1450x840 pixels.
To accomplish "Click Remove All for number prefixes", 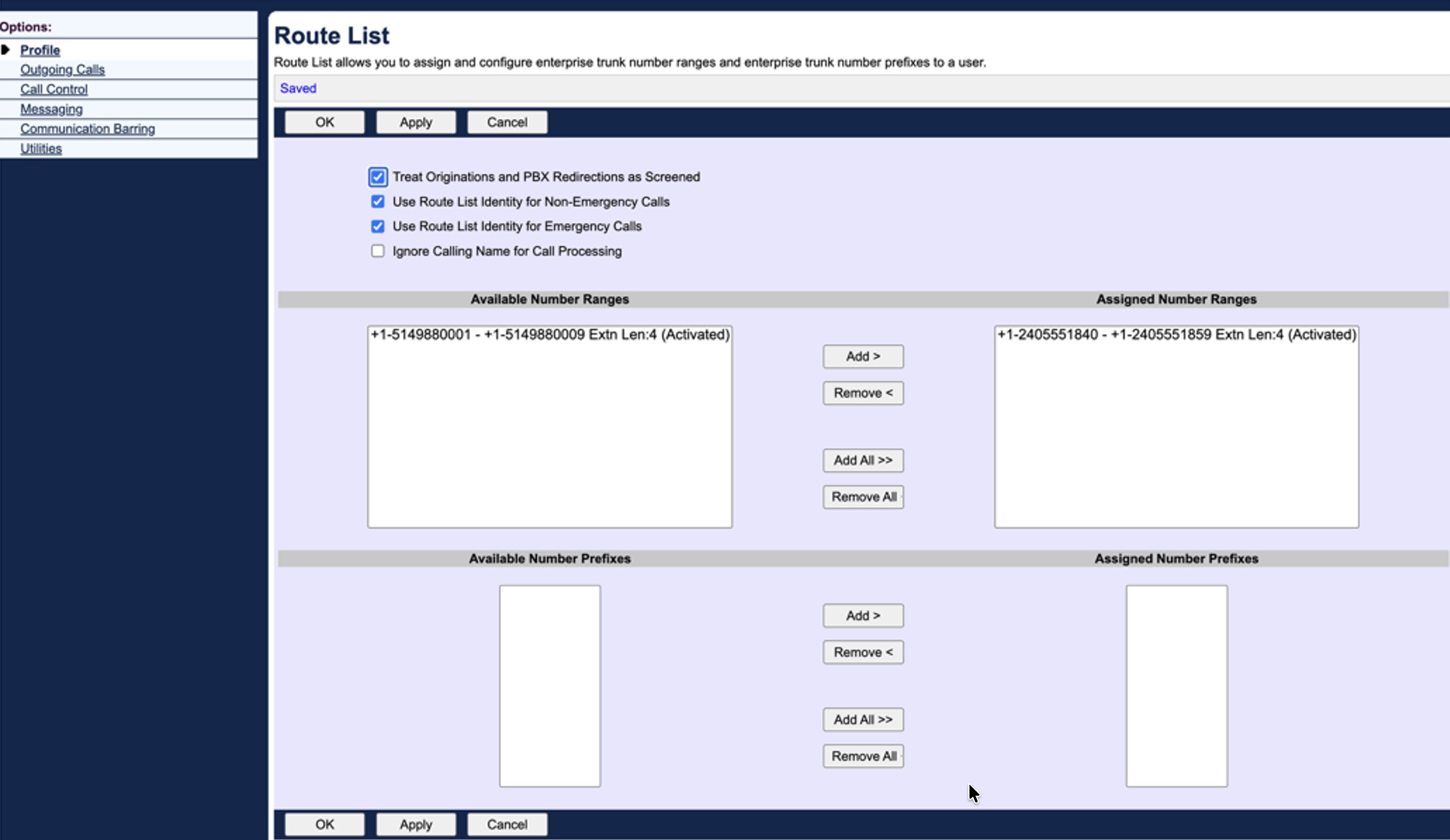I will coord(863,756).
